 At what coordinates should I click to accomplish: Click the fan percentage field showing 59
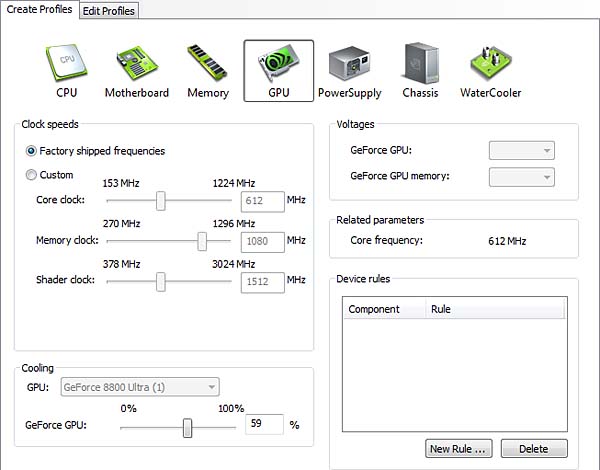click(264, 424)
